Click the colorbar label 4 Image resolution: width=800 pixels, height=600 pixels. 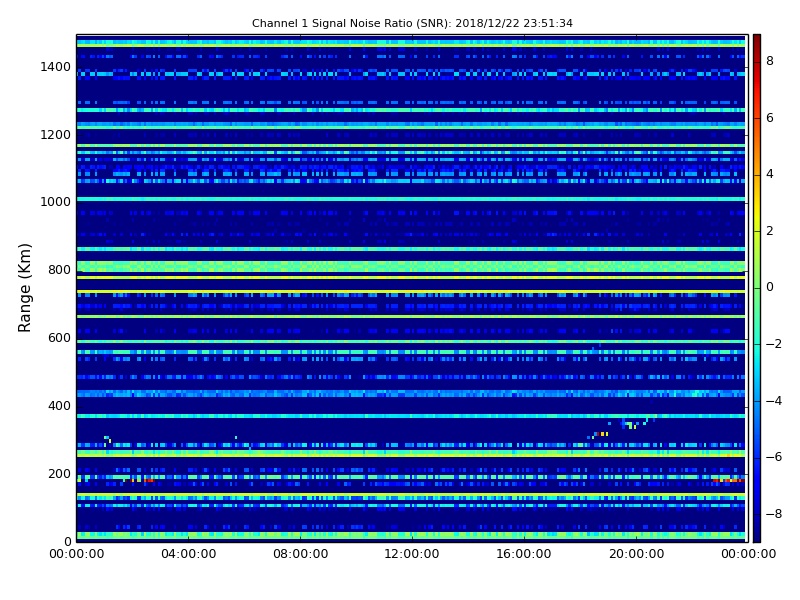770,174
